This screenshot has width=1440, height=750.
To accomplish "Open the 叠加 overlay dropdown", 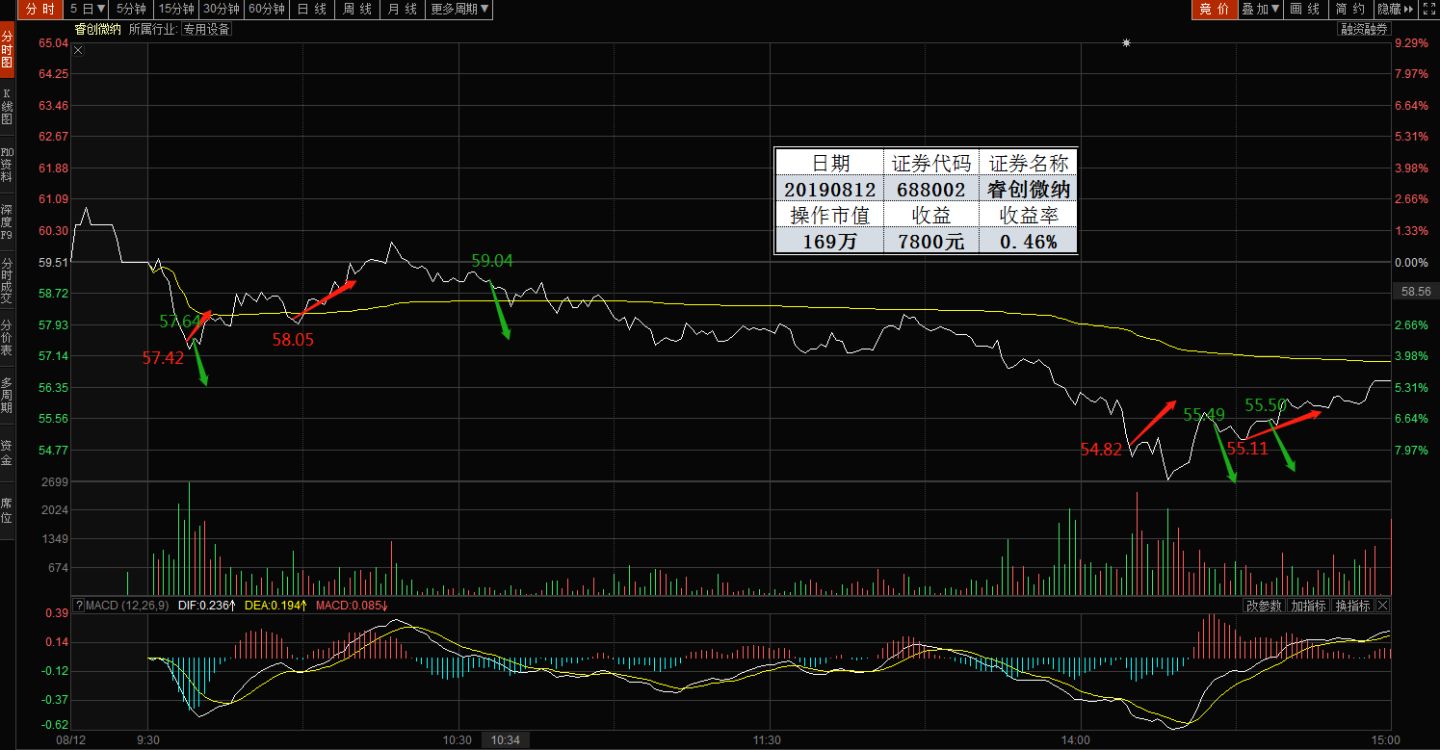I will tap(1260, 9).
